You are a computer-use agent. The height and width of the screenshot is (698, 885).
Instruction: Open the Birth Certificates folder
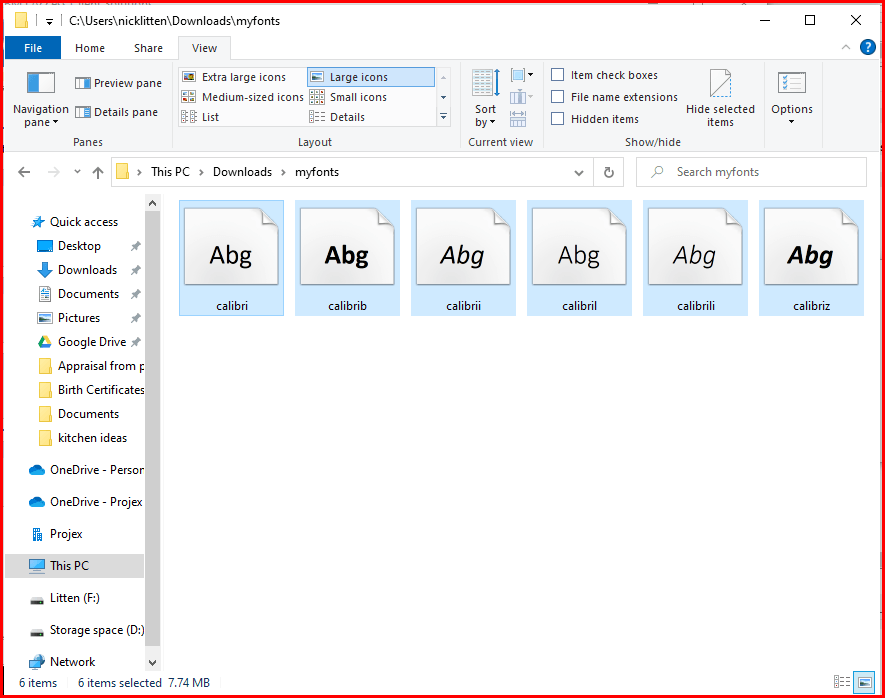pyautogui.click(x=90, y=390)
